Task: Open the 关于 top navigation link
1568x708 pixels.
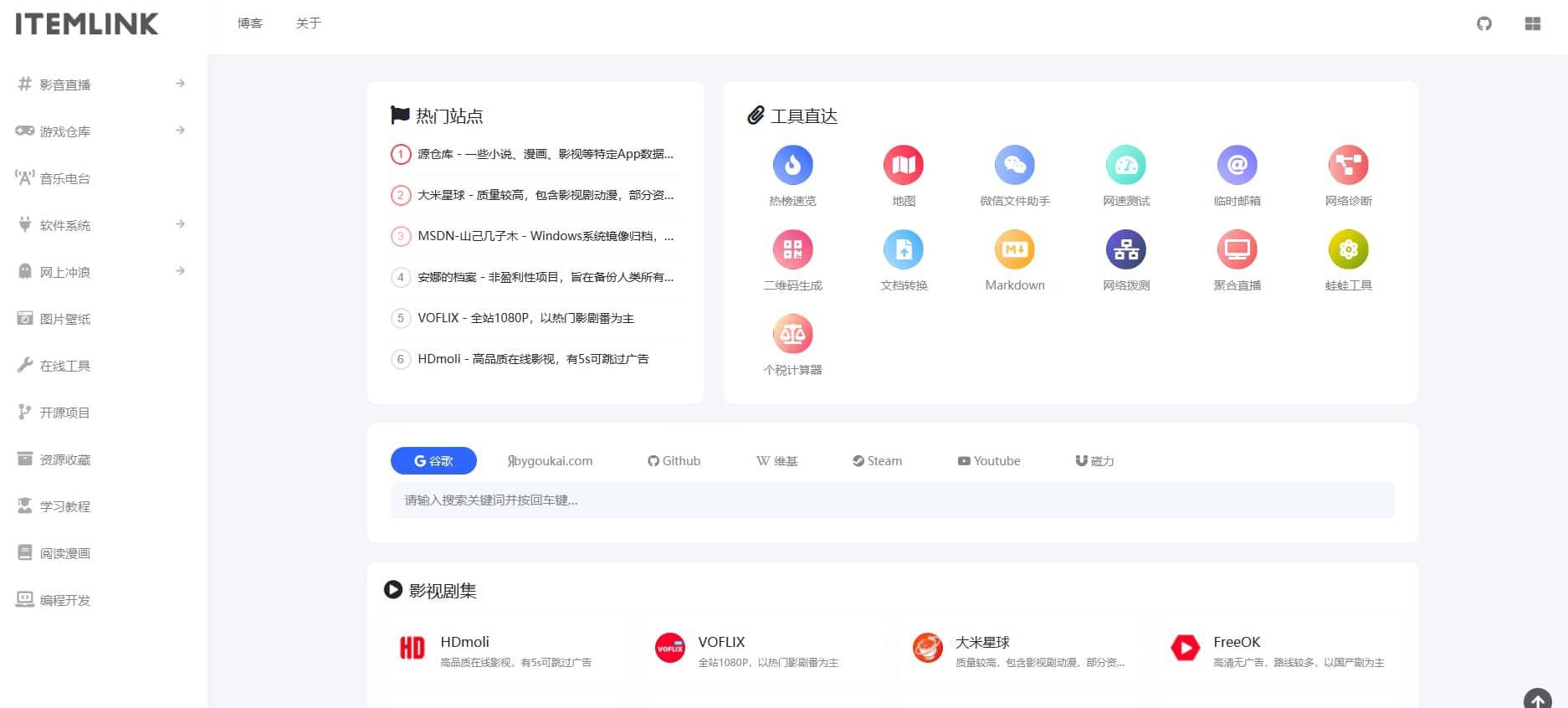Action: 309,23
